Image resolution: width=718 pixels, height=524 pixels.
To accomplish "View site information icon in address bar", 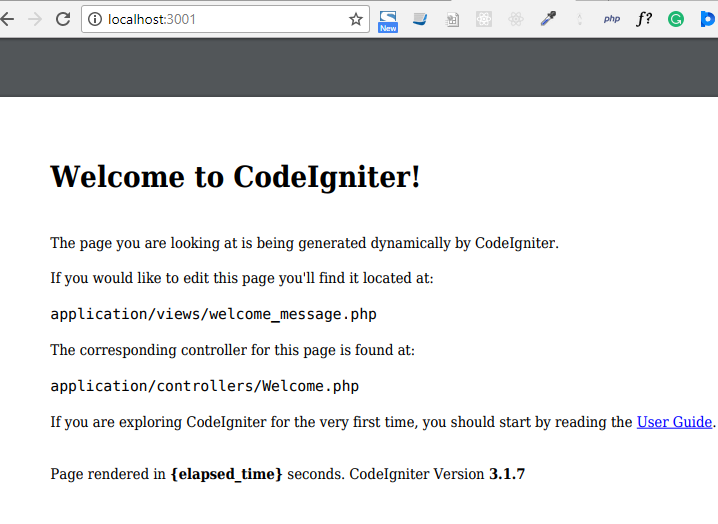I will pyautogui.click(x=95, y=19).
